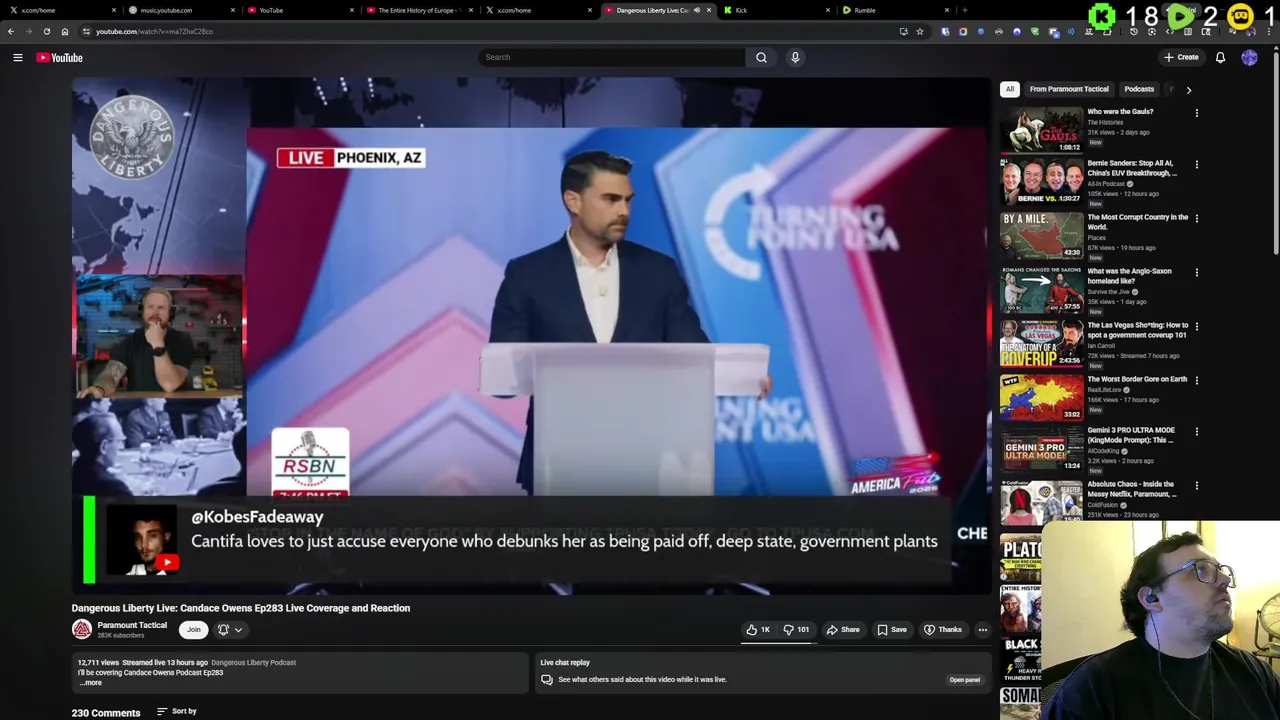Open subscription notification bell dropdown
Screen dimensions: 1280x720
(230, 630)
